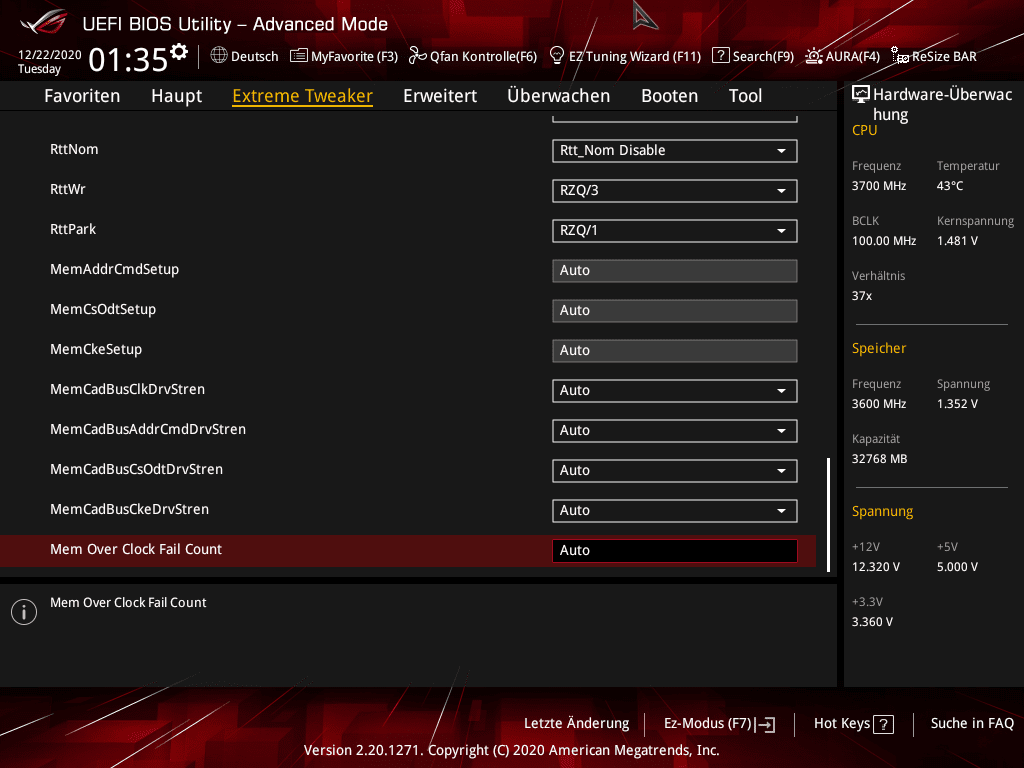Open the Tool tab
This screenshot has height=768, width=1024.
point(745,96)
